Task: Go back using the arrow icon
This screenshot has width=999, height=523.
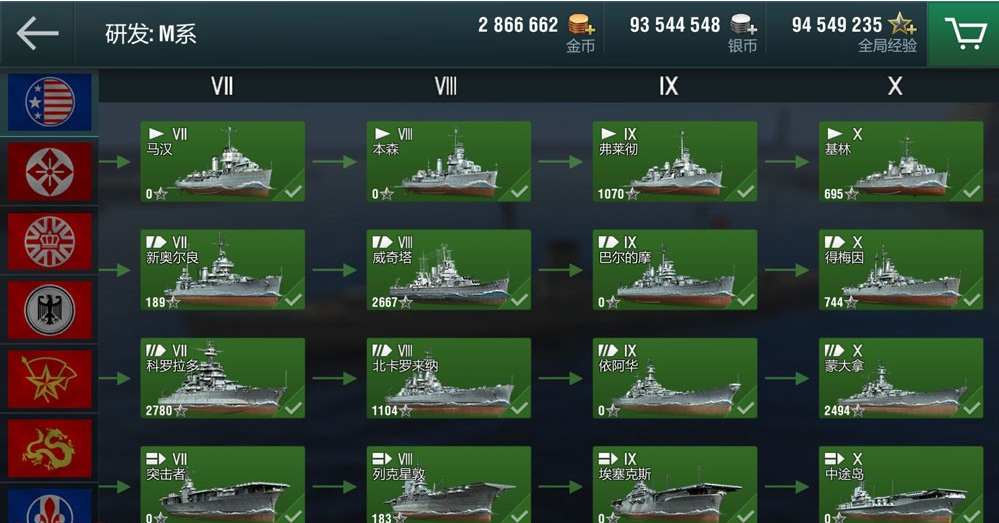Action: coord(37,33)
